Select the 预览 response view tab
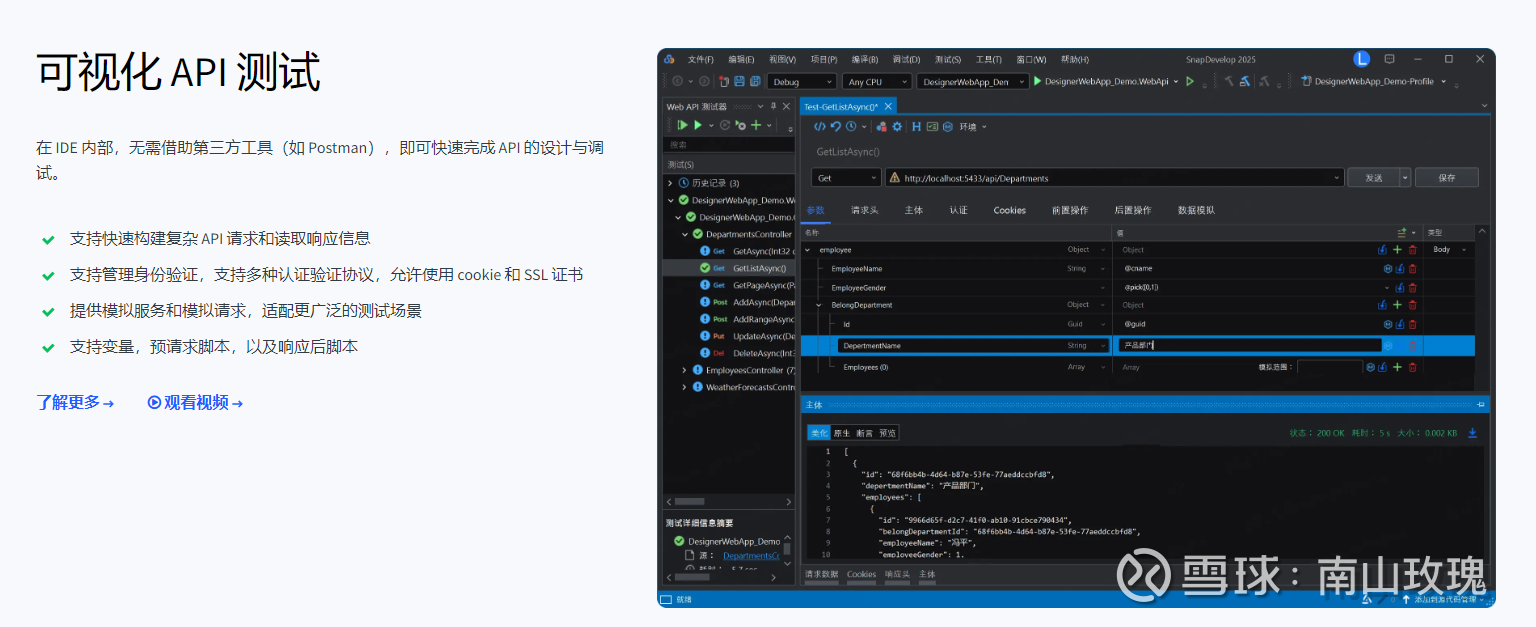The height and width of the screenshot is (627, 1536). 887,433
